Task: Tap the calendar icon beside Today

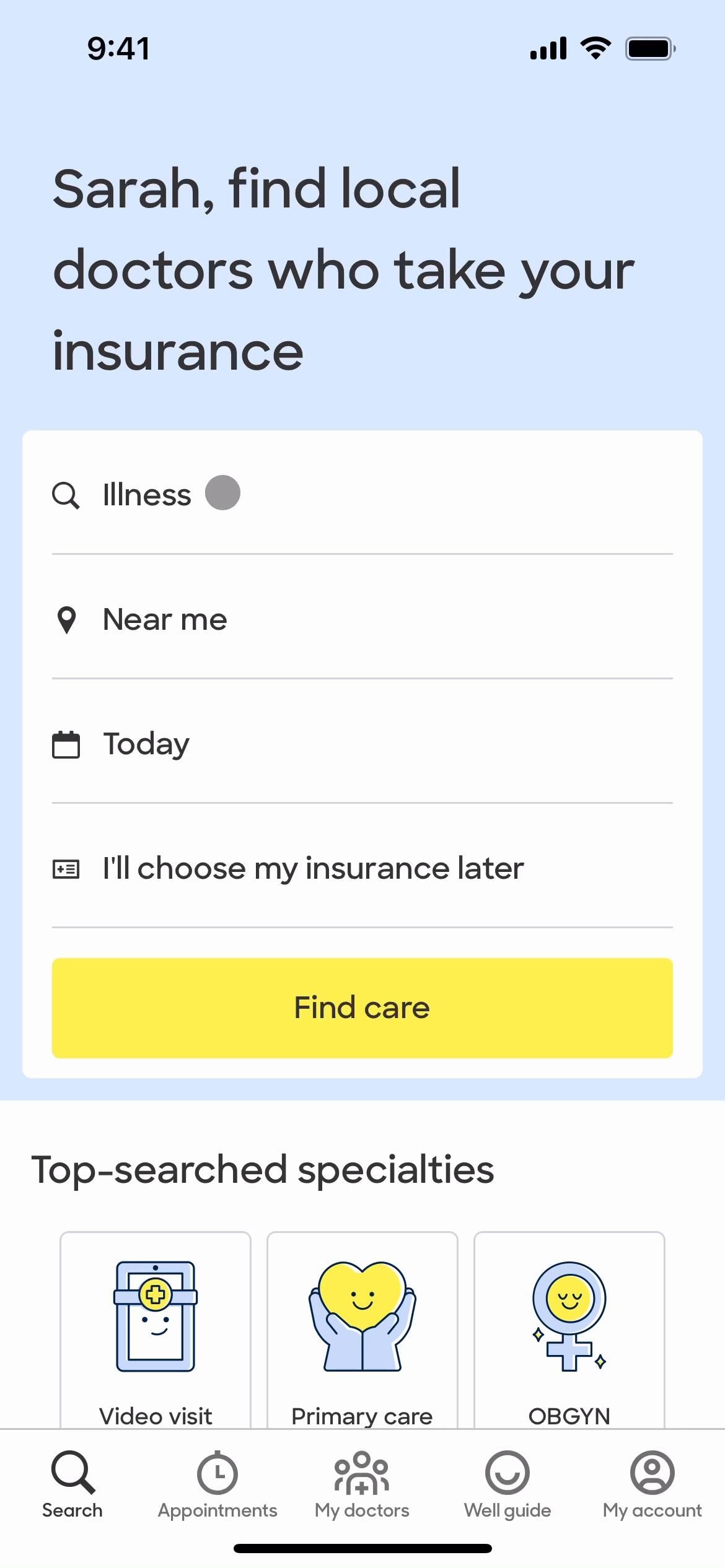Action: [66, 744]
